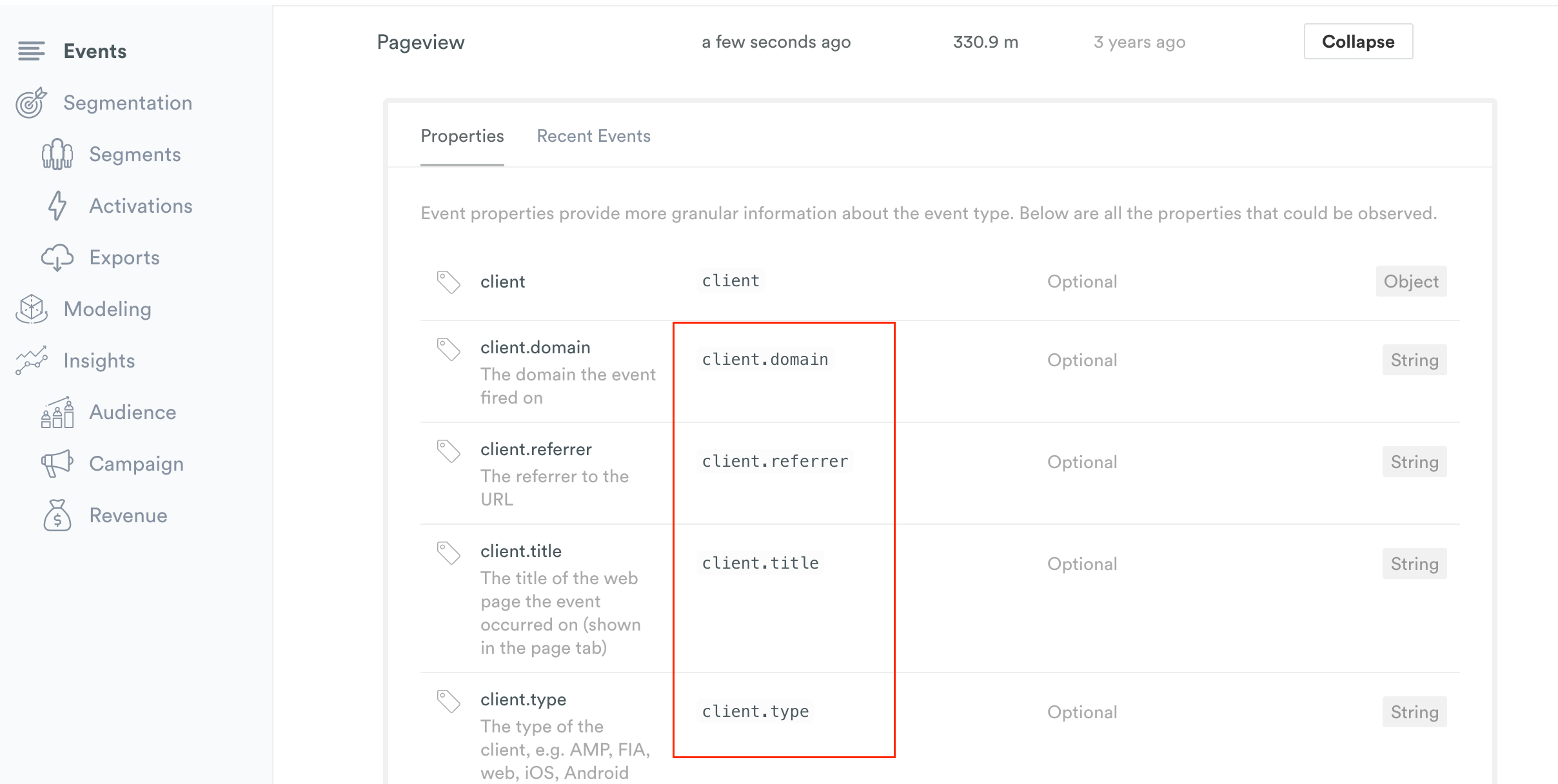1558x784 pixels.
Task: Click Optional label in client.domain row
Action: click(x=1082, y=360)
